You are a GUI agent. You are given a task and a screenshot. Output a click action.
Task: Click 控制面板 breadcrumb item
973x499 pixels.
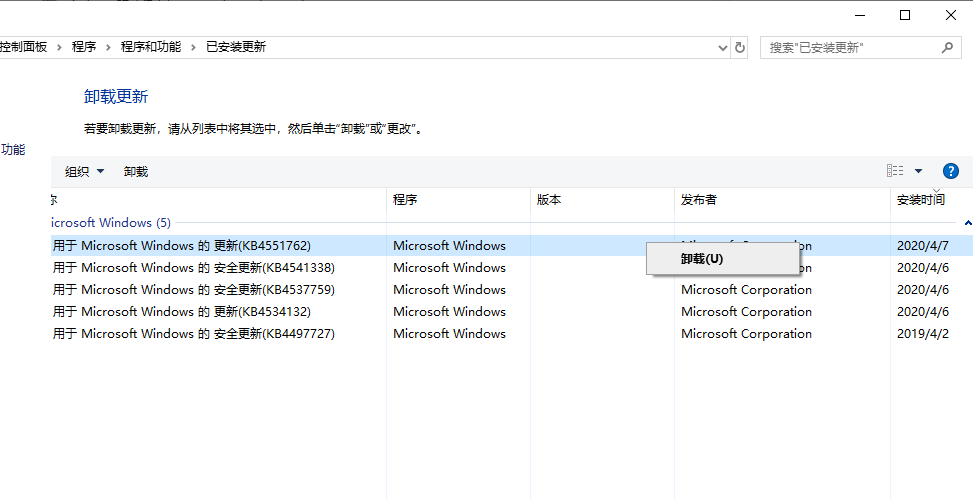(25, 47)
